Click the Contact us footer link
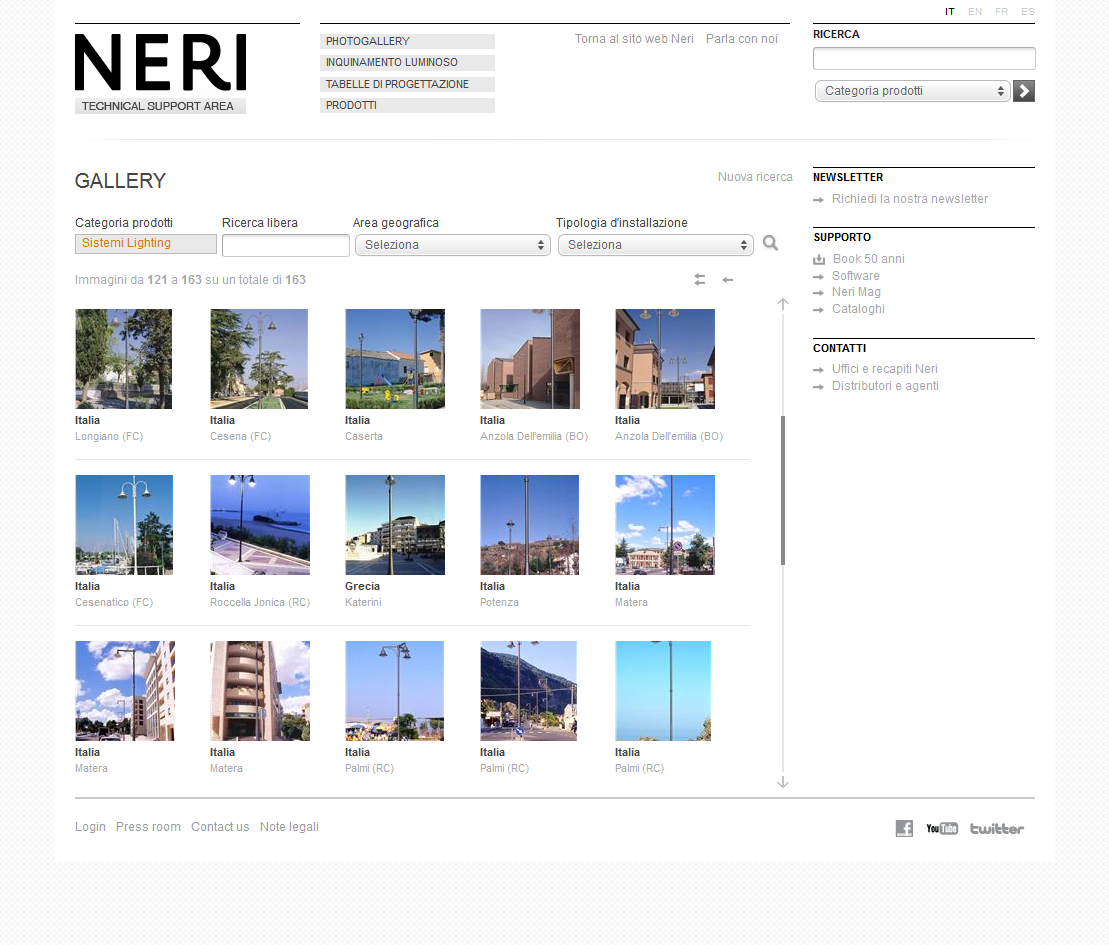The width and height of the screenshot is (1109, 945). pos(220,827)
